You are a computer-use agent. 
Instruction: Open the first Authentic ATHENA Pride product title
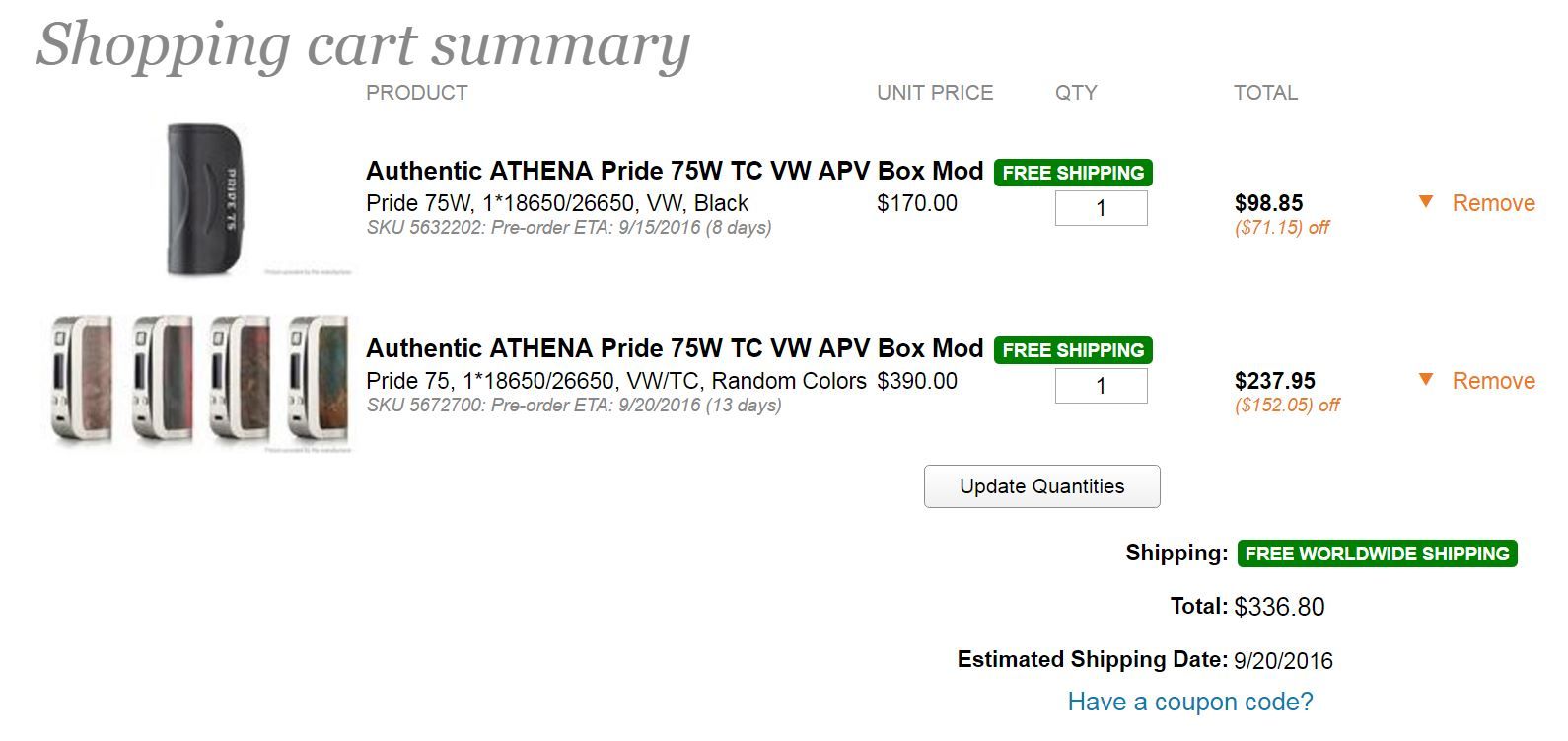coord(675,171)
